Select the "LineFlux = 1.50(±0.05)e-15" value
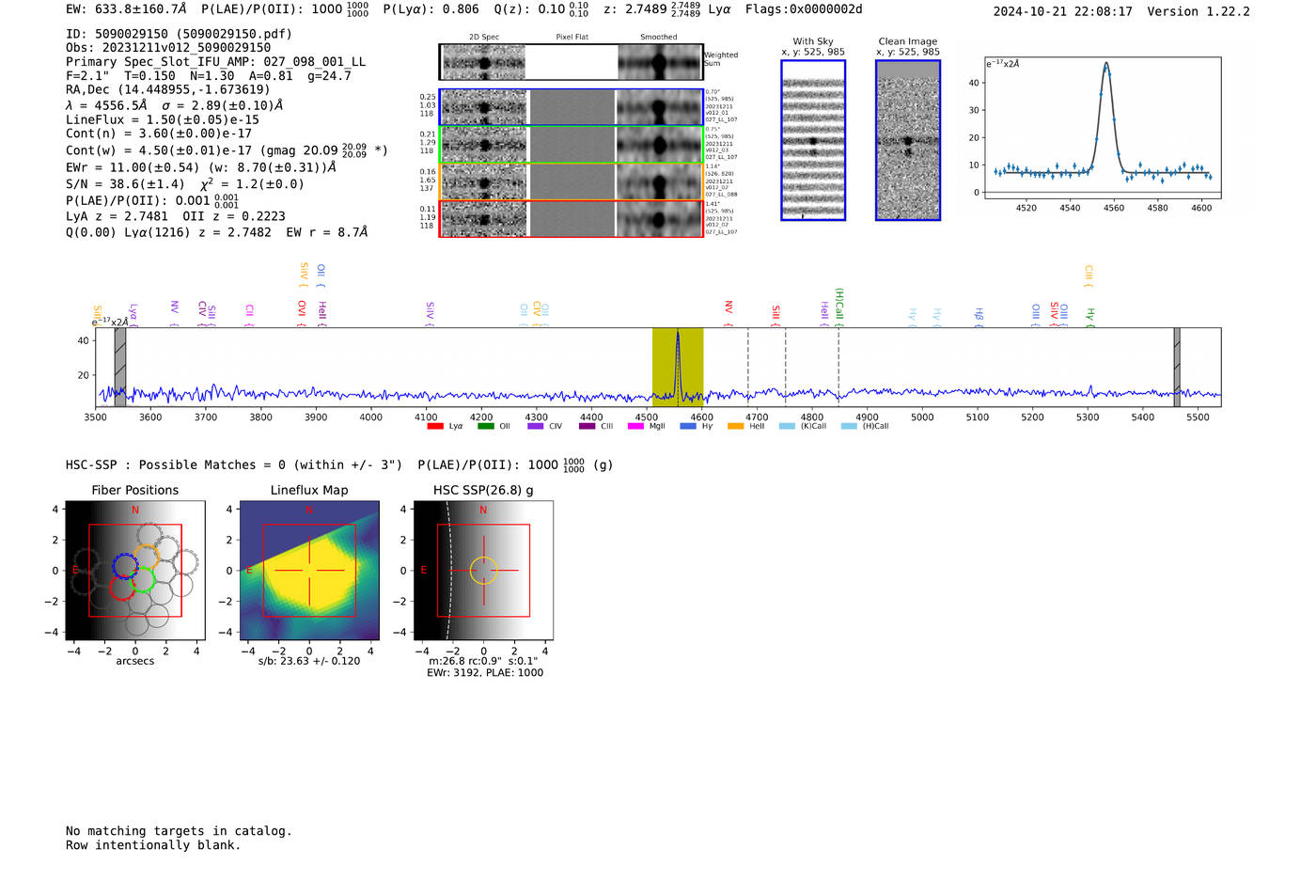Viewport: 1316px width, 896px height. (x=163, y=120)
